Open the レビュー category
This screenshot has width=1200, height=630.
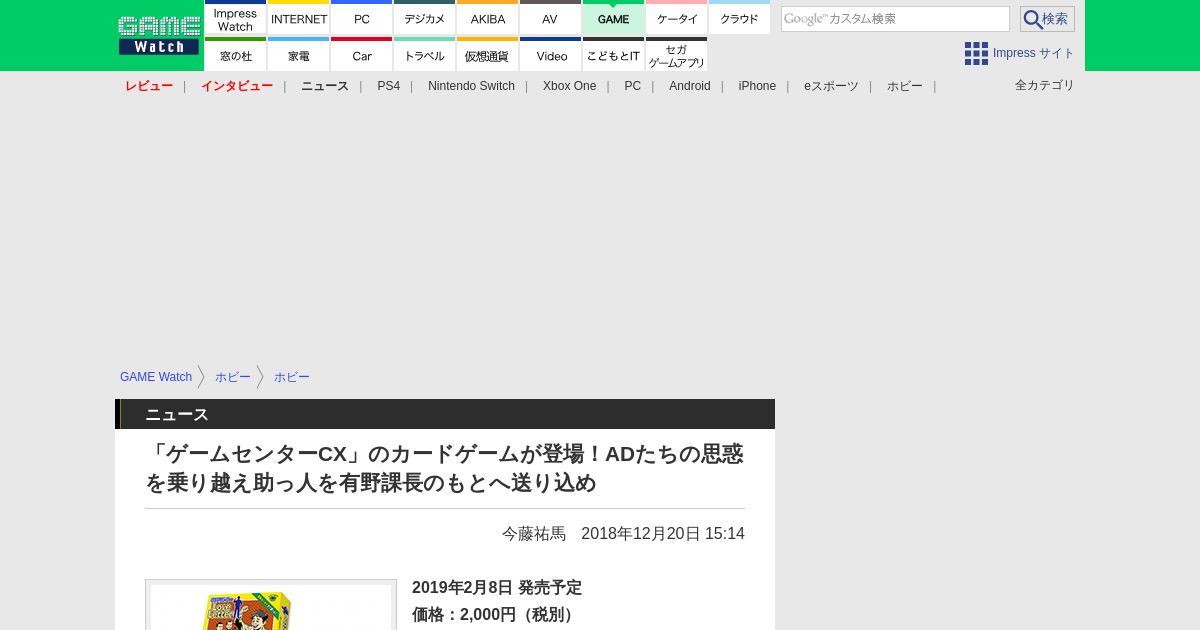pos(149,86)
